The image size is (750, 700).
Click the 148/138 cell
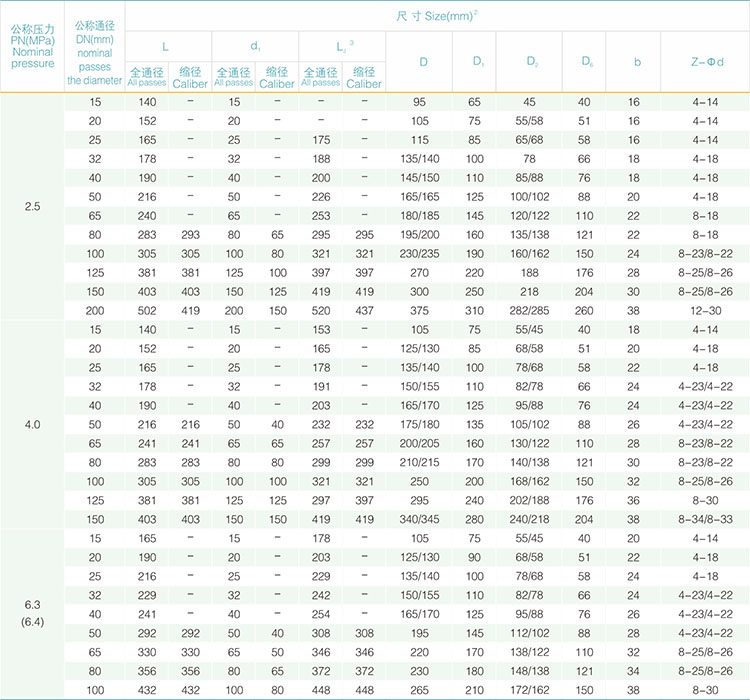click(529, 671)
